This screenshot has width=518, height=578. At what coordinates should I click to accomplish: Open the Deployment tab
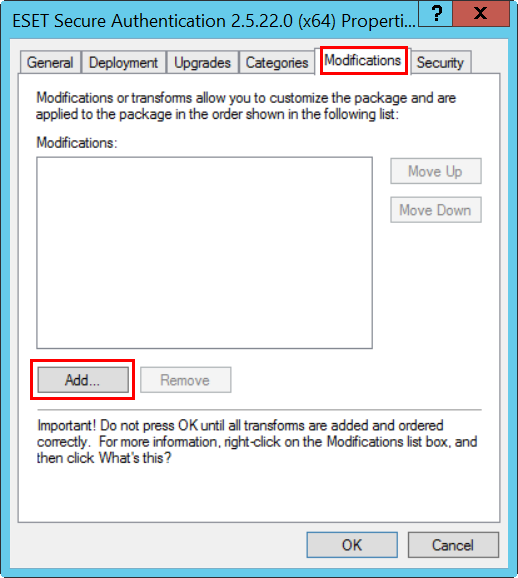click(x=124, y=63)
